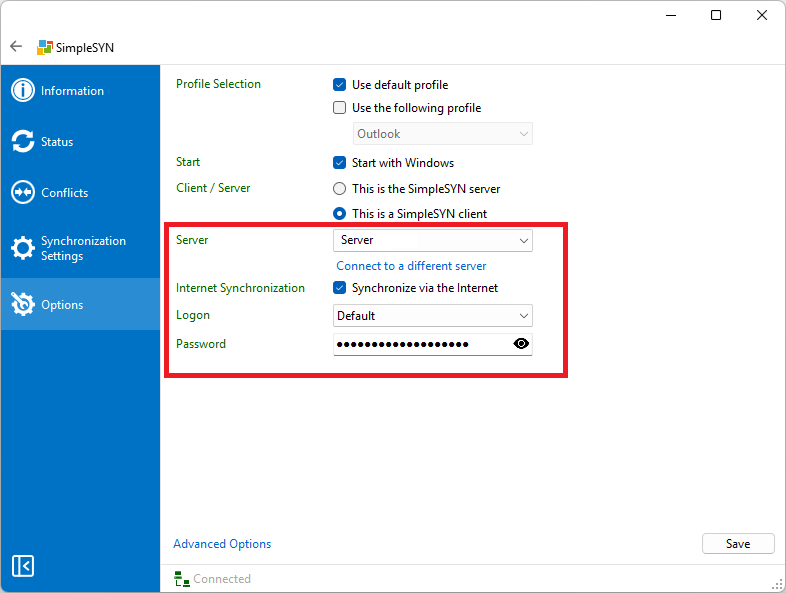The image size is (786, 593).
Task: Click the Connected network status icon
Action: (182, 579)
